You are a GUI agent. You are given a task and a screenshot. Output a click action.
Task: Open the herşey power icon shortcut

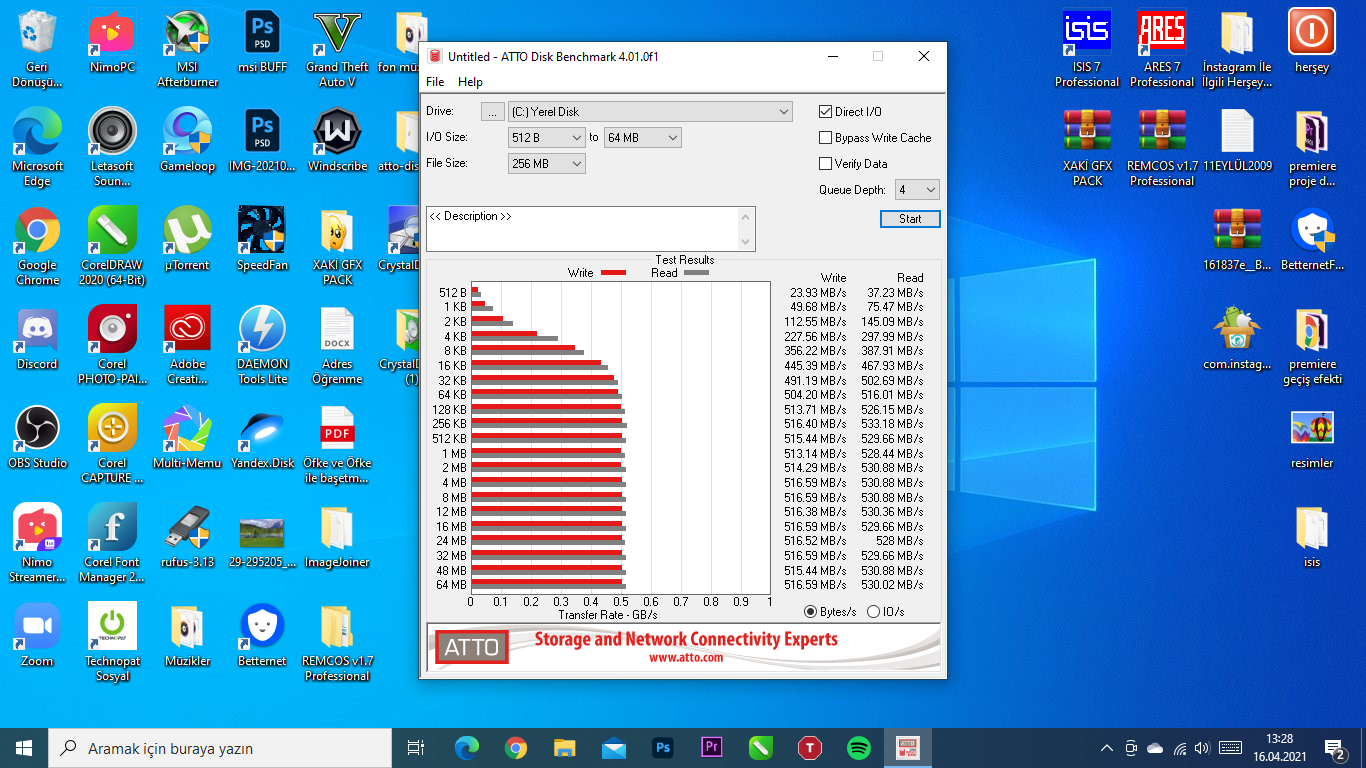click(1312, 42)
